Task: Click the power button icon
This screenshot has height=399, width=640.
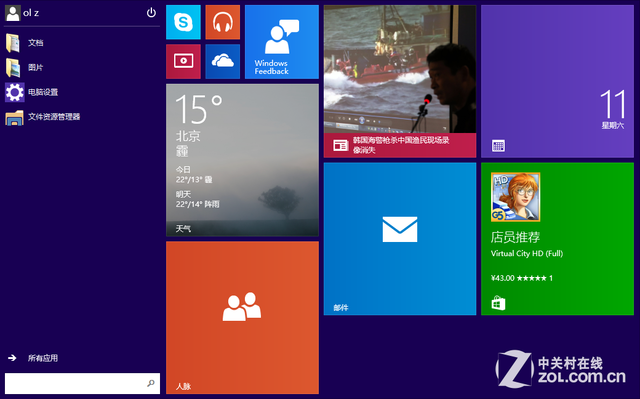Action: click(151, 13)
